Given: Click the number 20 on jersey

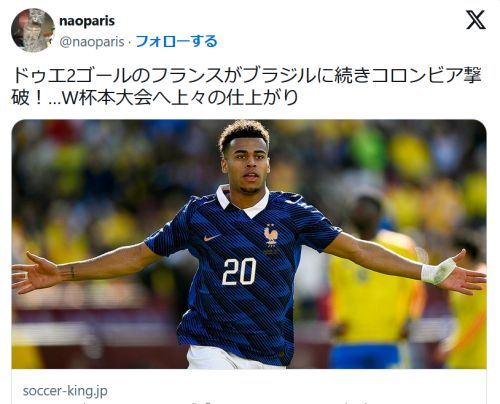Looking at the screenshot, I should click(239, 272).
